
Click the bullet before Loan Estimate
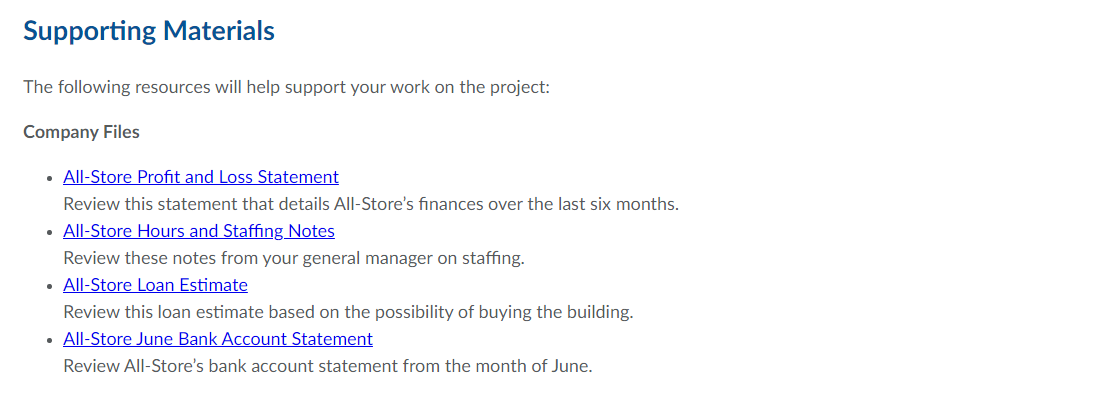(x=50, y=286)
